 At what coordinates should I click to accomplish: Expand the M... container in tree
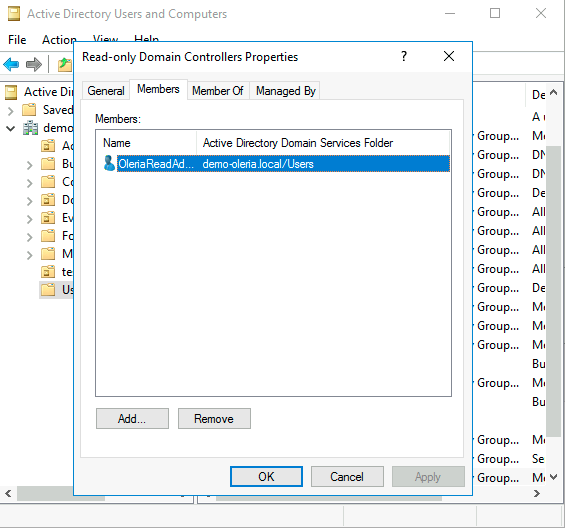point(30,255)
